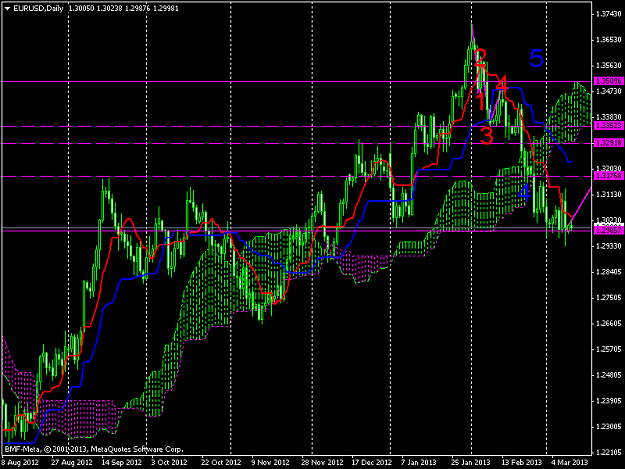
Task: Select the red wave label 4
Action: pyautogui.click(x=502, y=84)
